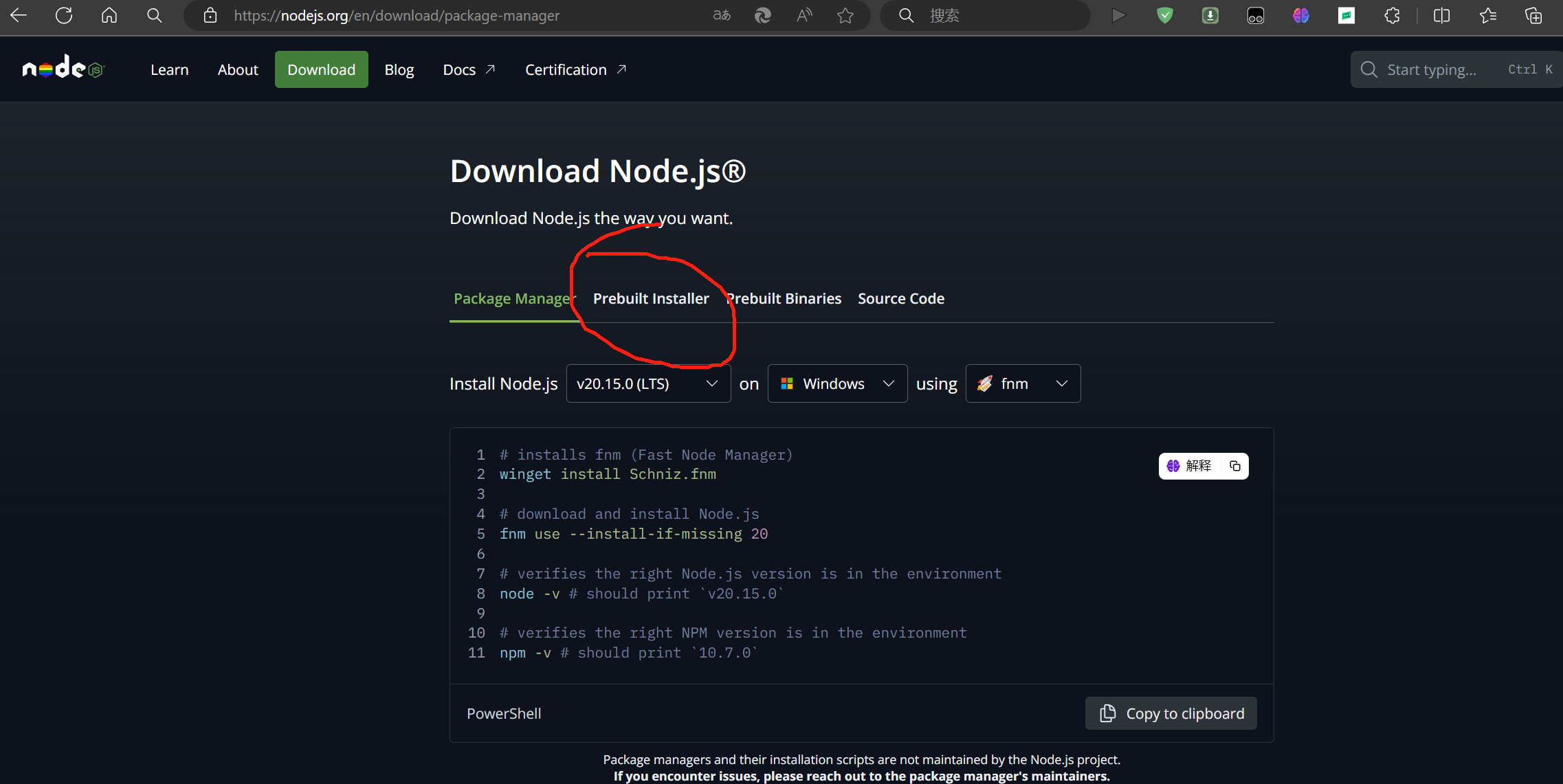The width and height of the screenshot is (1563, 784).
Task: Click the Prebuilt Binaries tab
Action: click(x=783, y=298)
